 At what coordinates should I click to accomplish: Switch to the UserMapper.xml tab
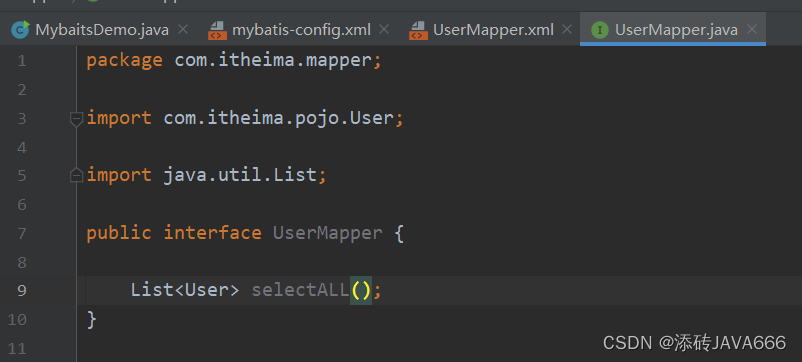(x=493, y=30)
